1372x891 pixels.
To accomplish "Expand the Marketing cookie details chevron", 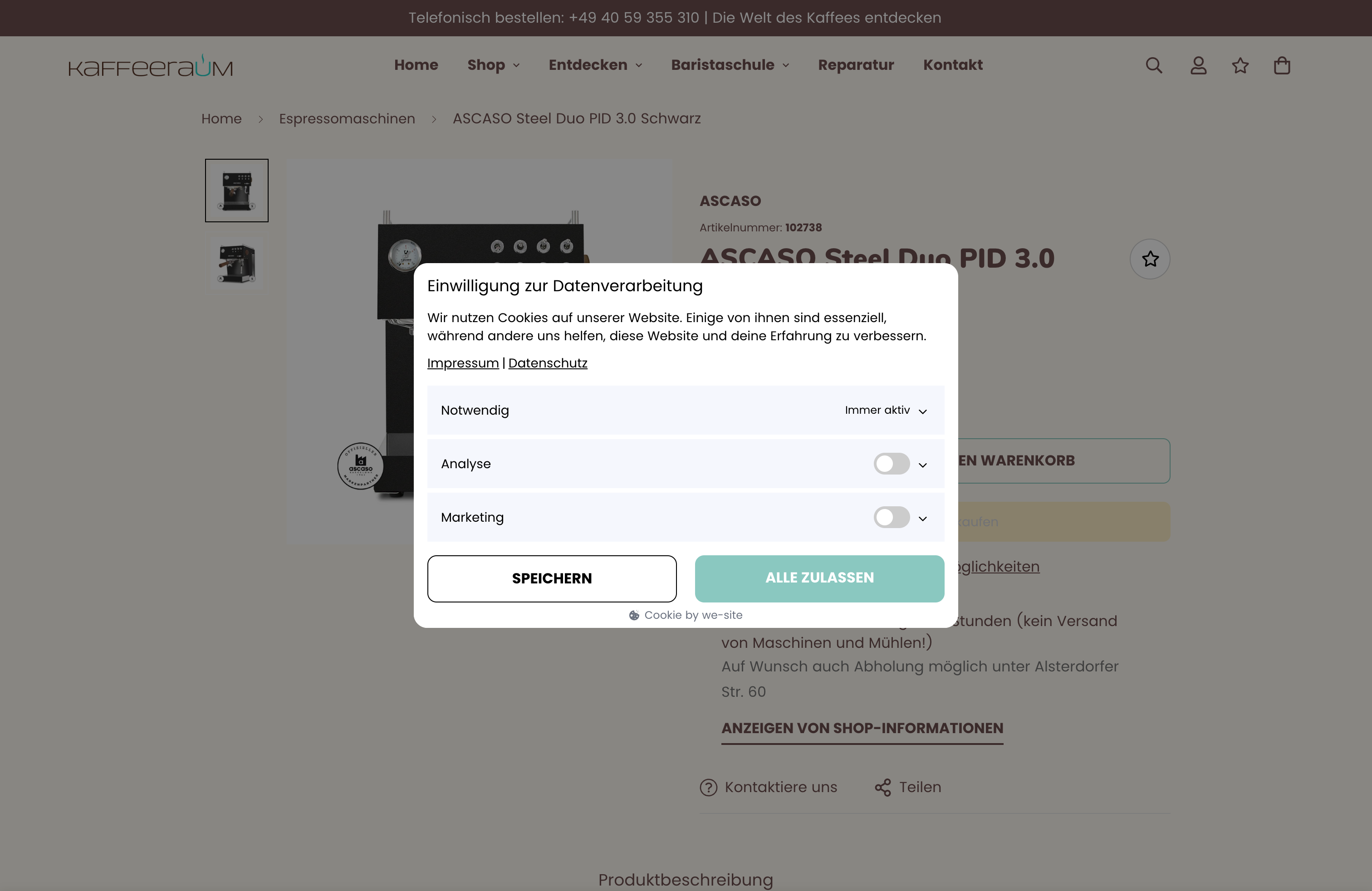I will [x=922, y=518].
